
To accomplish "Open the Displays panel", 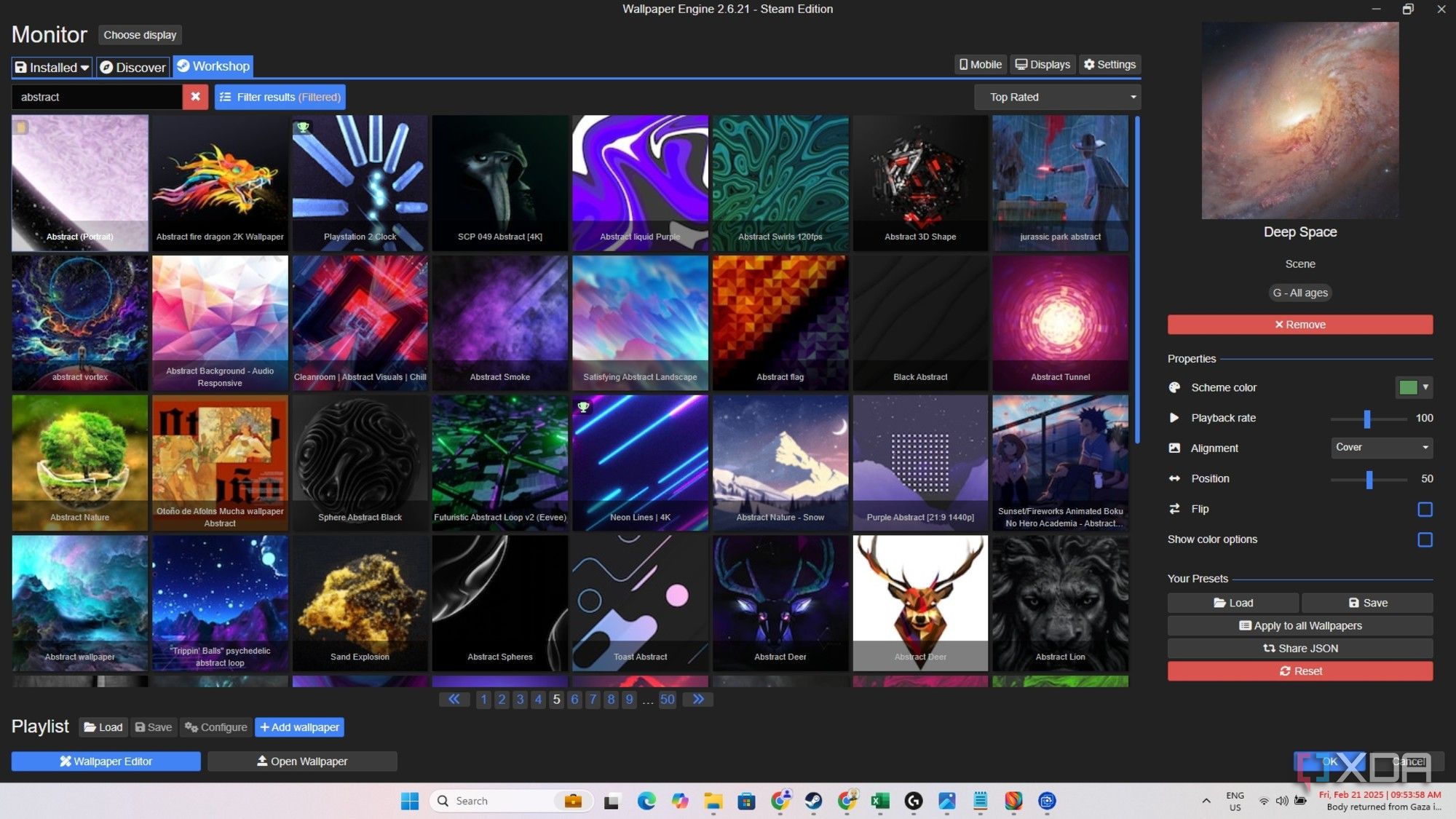I will 1042,64.
